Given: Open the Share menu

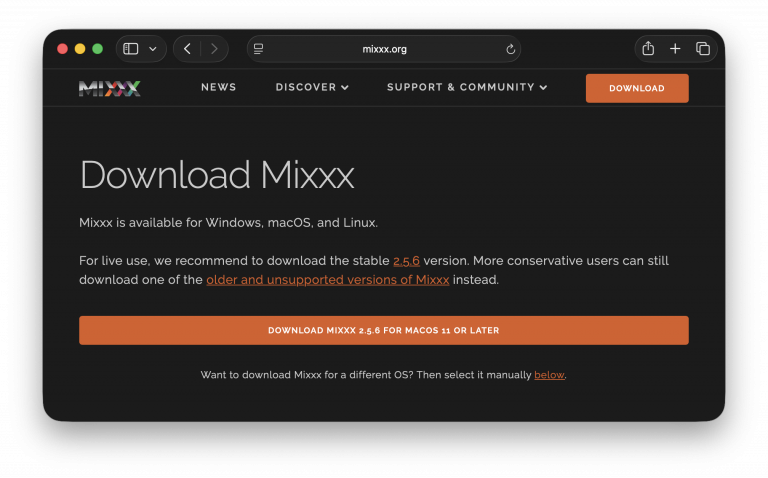Looking at the screenshot, I should click(x=648, y=49).
